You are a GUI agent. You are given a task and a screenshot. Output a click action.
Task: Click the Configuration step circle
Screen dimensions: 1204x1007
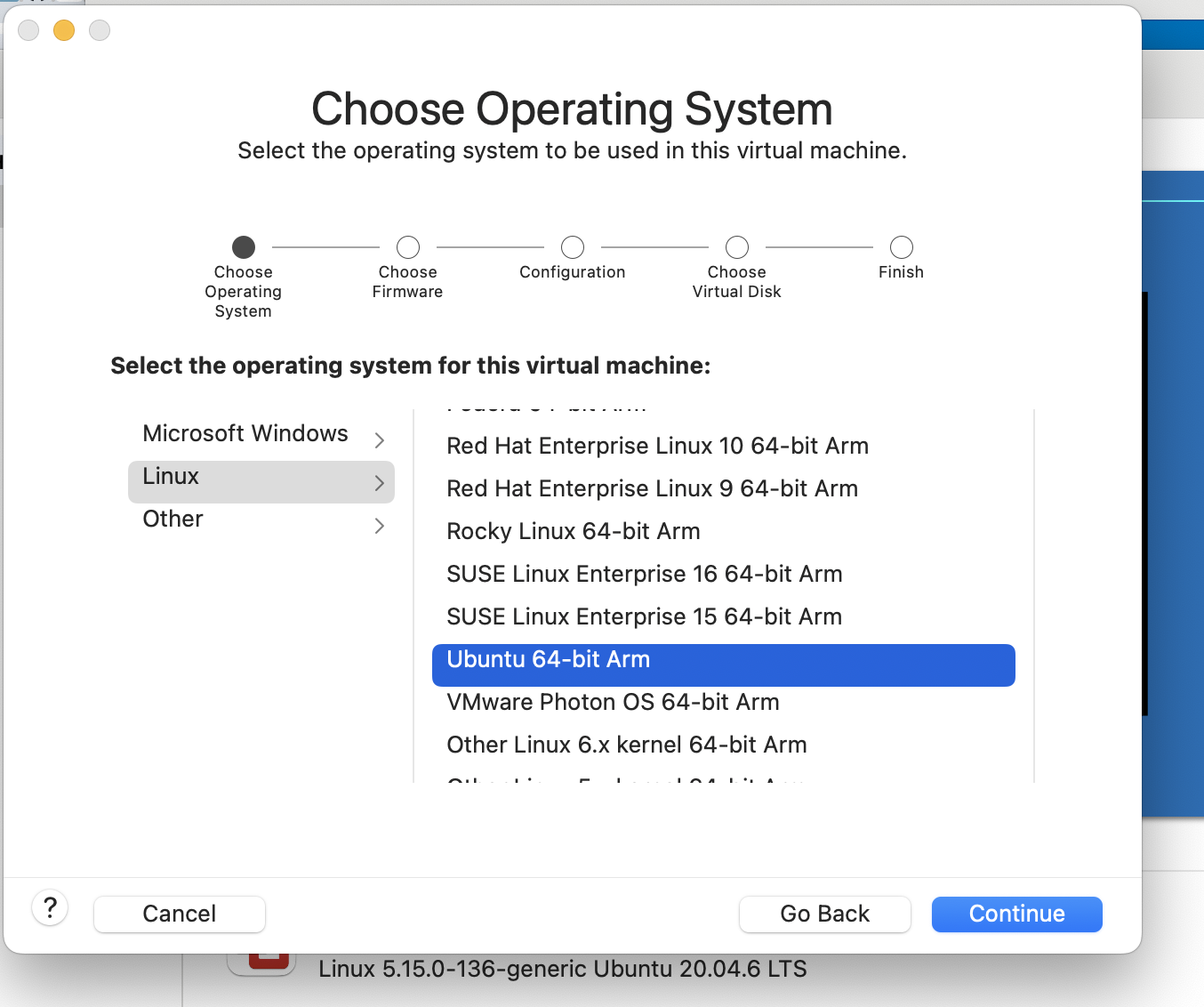pos(573,247)
